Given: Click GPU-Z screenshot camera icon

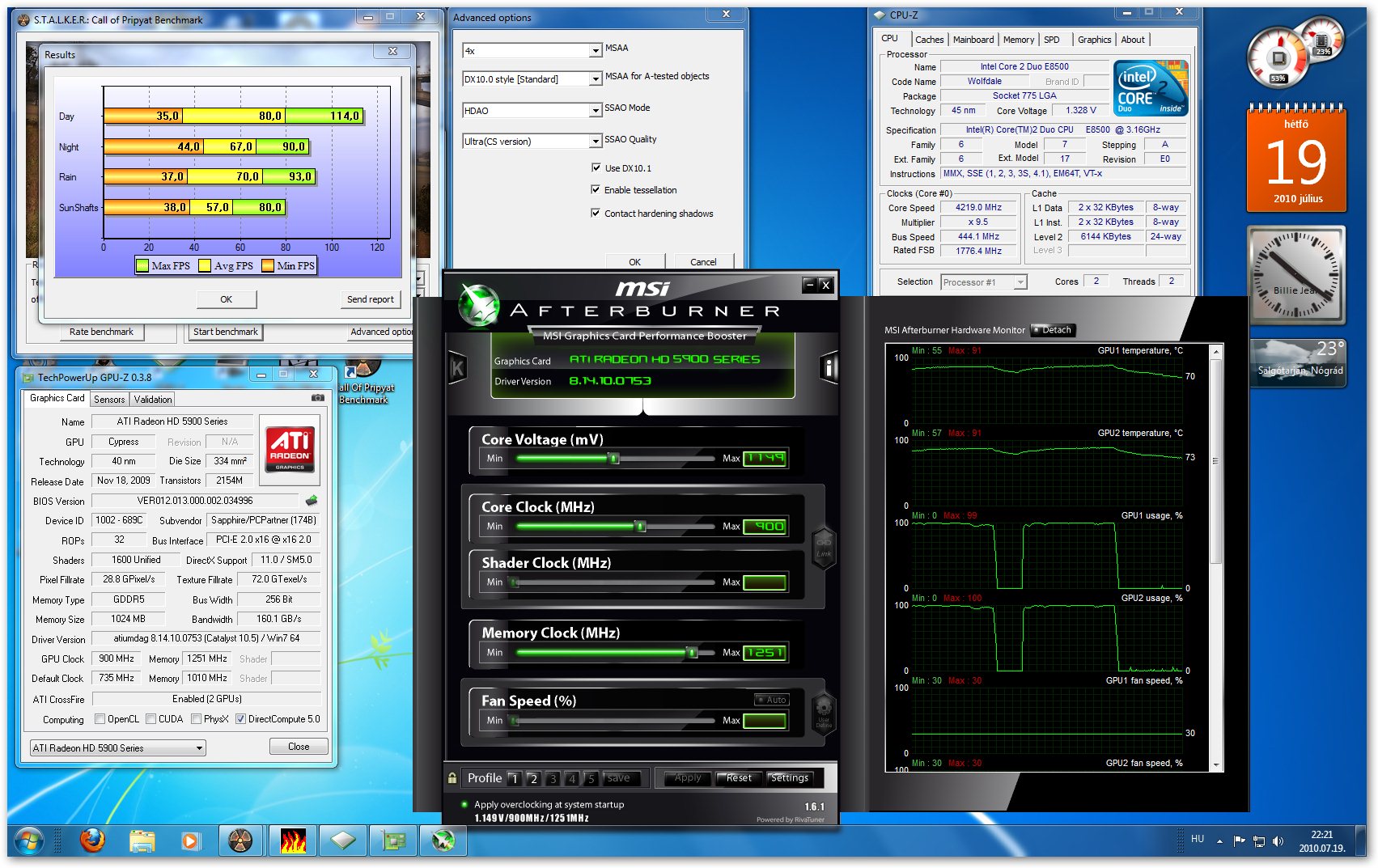Looking at the screenshot, I should click(318, 398).
